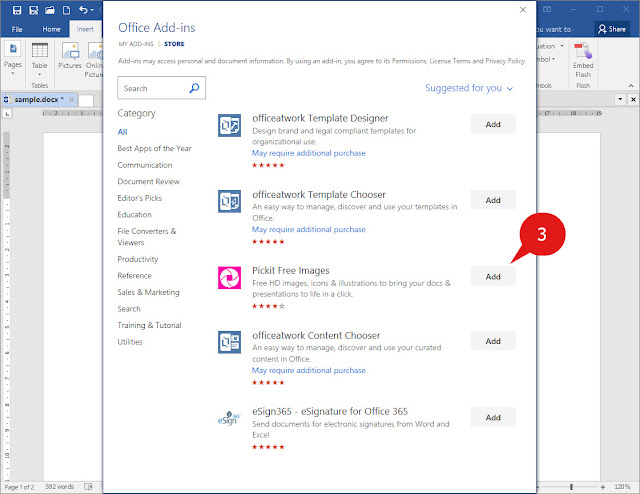Click the zoom in plus icon

pos(602,487)
